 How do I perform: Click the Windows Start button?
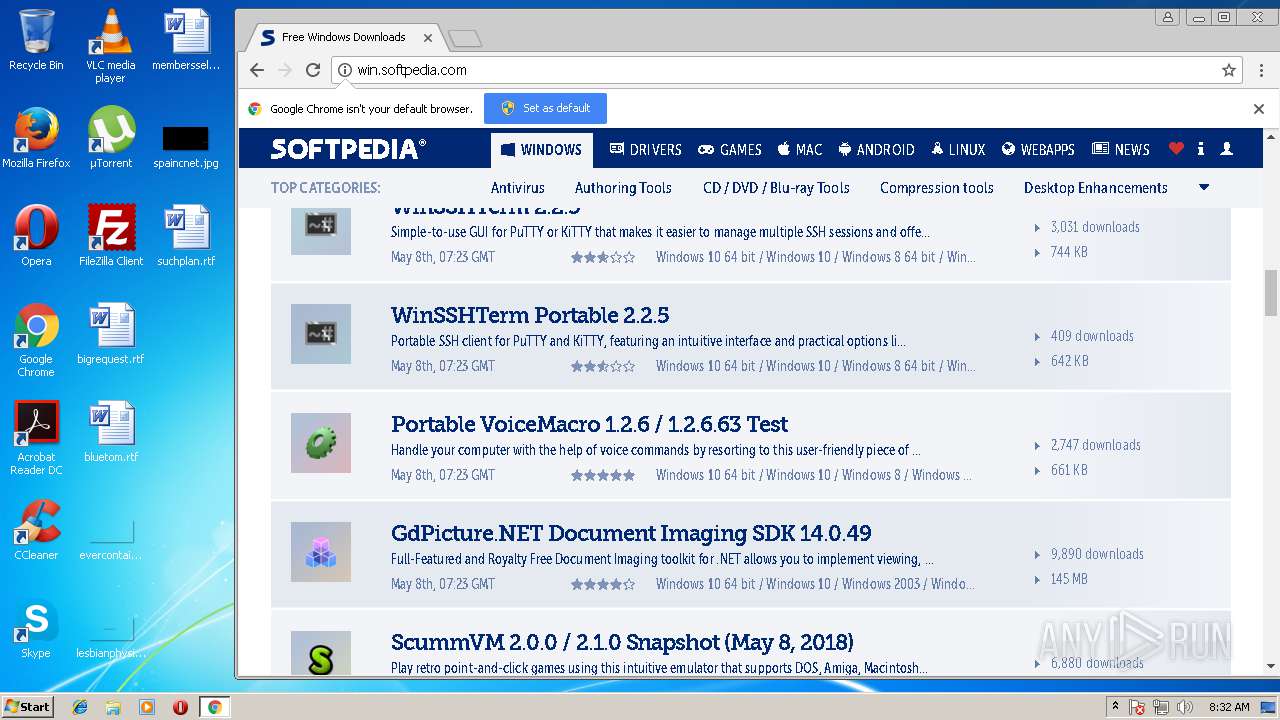[28, 707]
